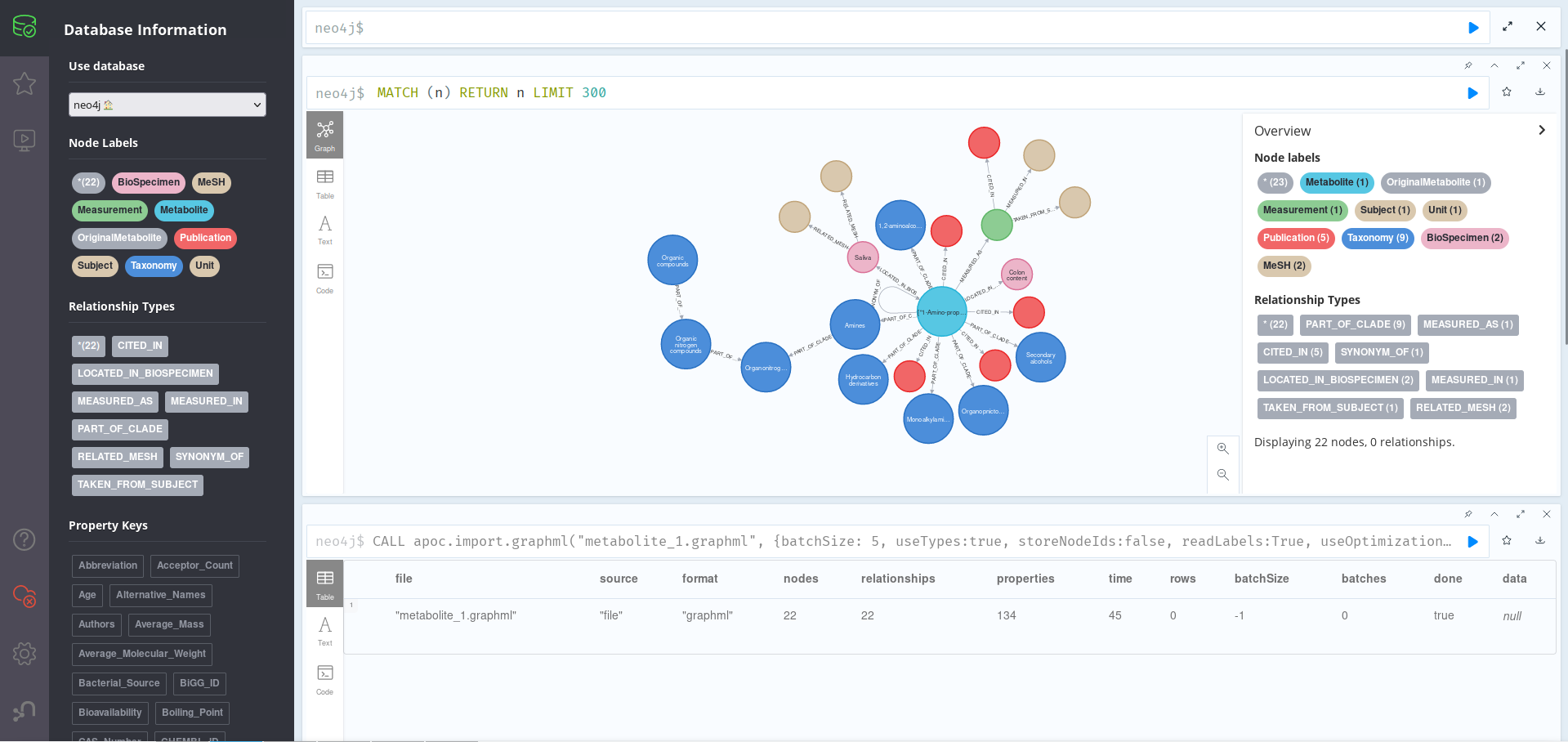Open the Favorites star in sidebar
1568x742 pixels.
click(x=25, y=83)
